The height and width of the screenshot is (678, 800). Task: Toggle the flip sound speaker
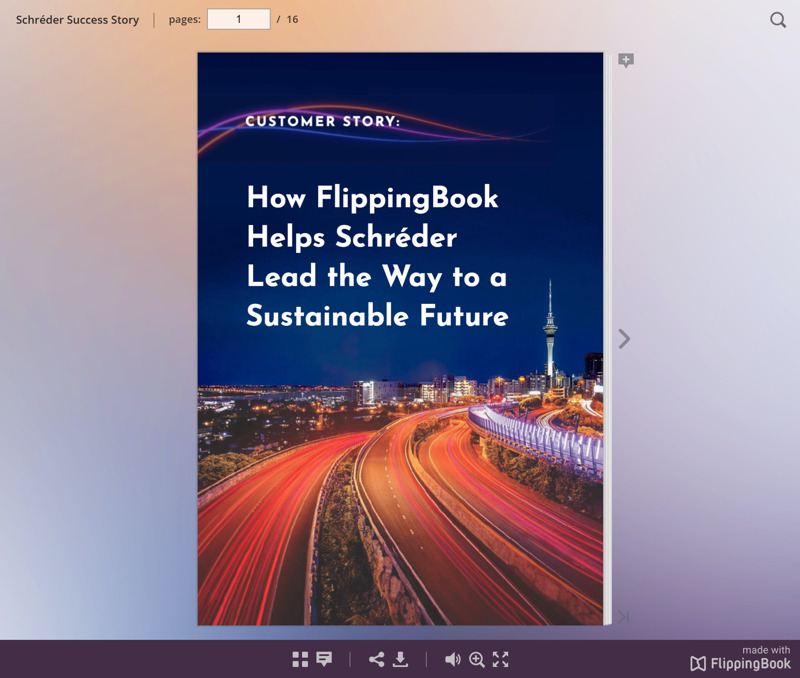[453, 659]
